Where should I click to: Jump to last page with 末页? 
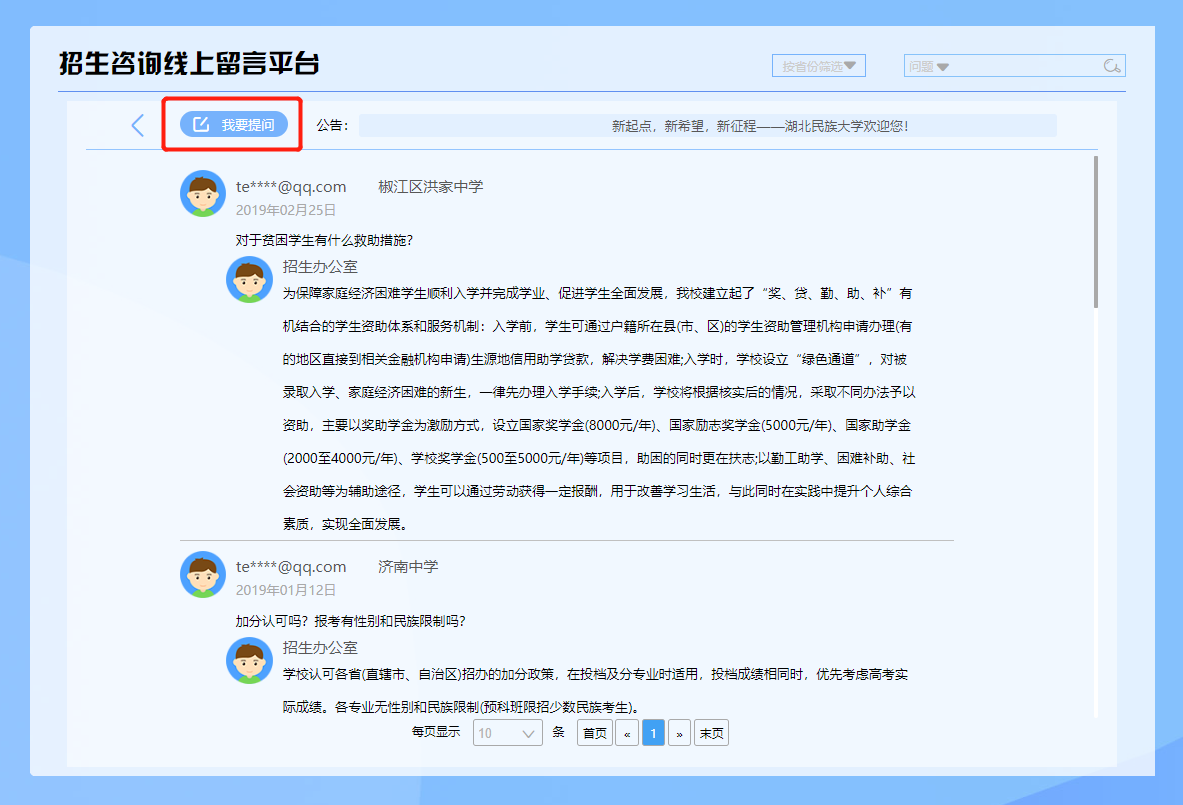click(711, 733)
